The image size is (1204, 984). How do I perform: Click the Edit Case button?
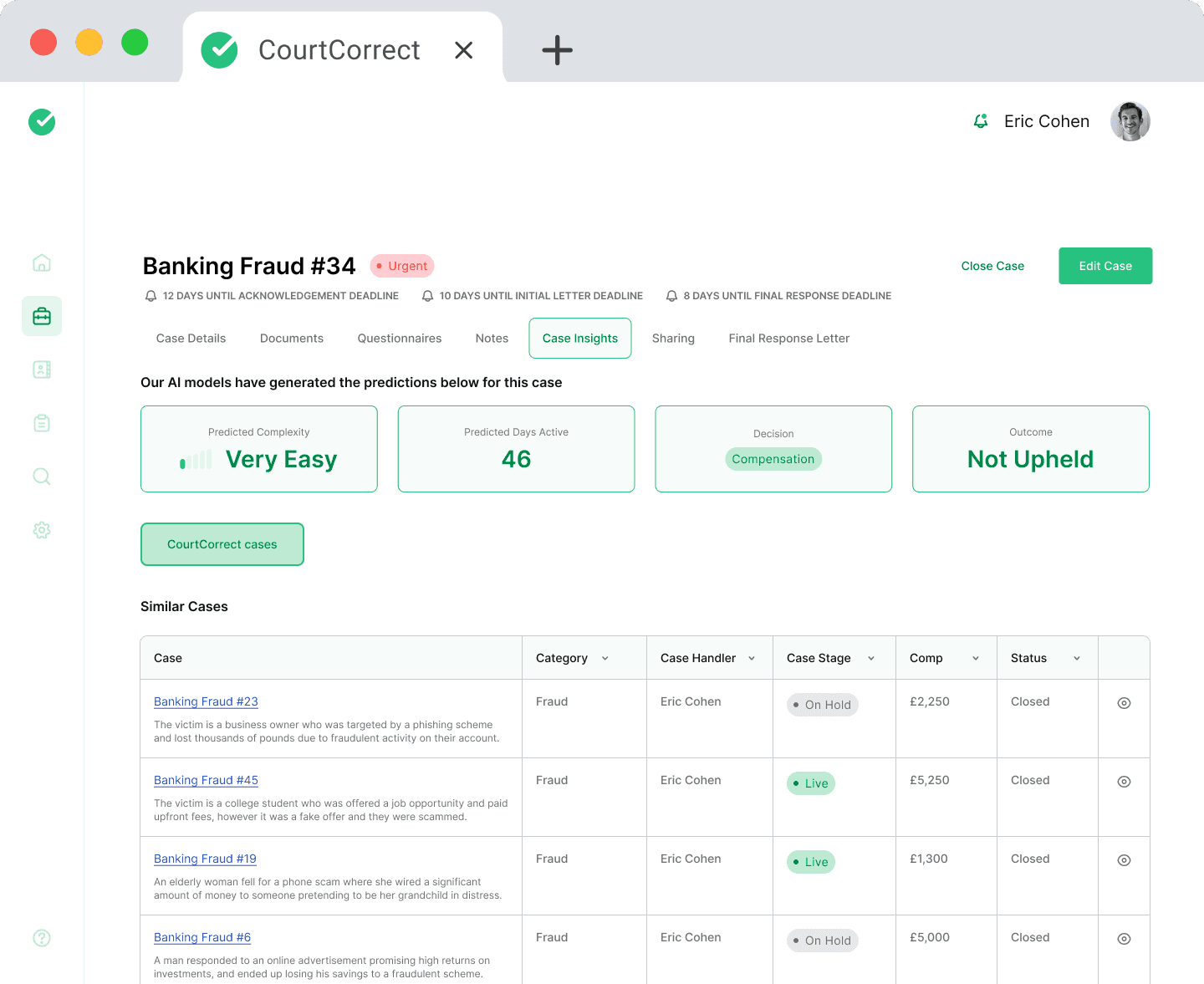[1105, 266]
